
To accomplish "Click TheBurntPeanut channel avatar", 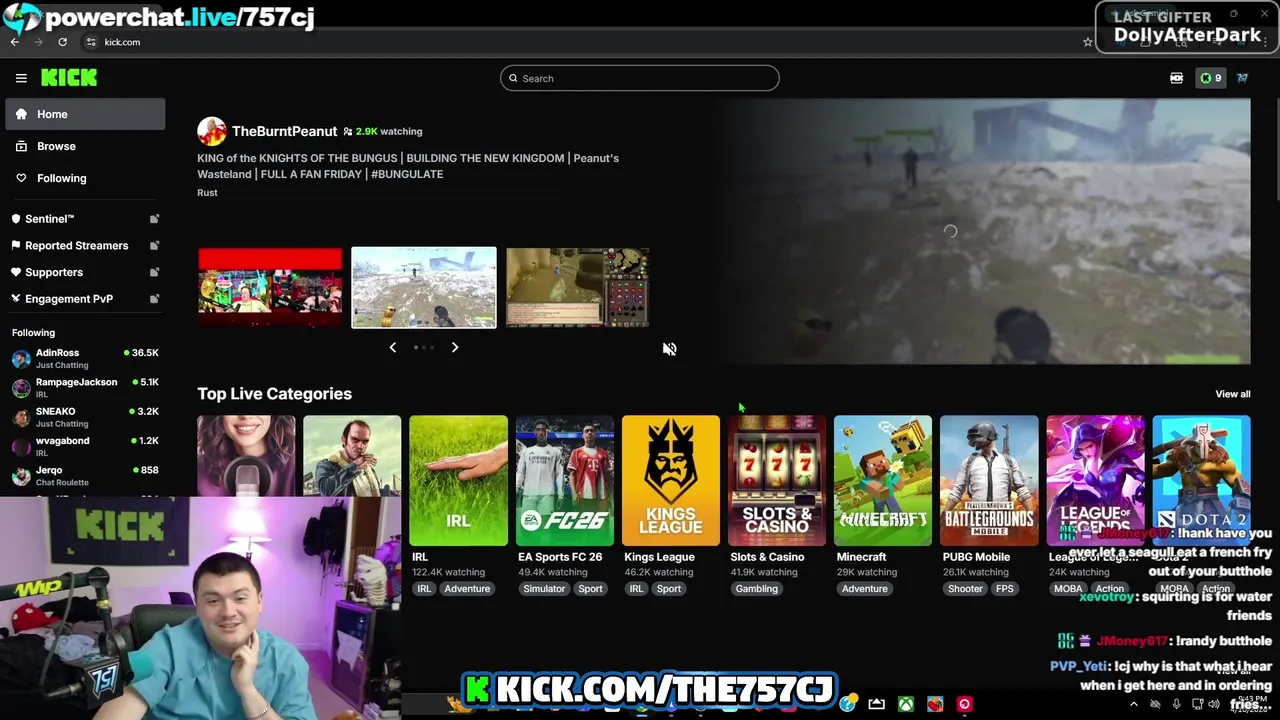I will 212,131.
